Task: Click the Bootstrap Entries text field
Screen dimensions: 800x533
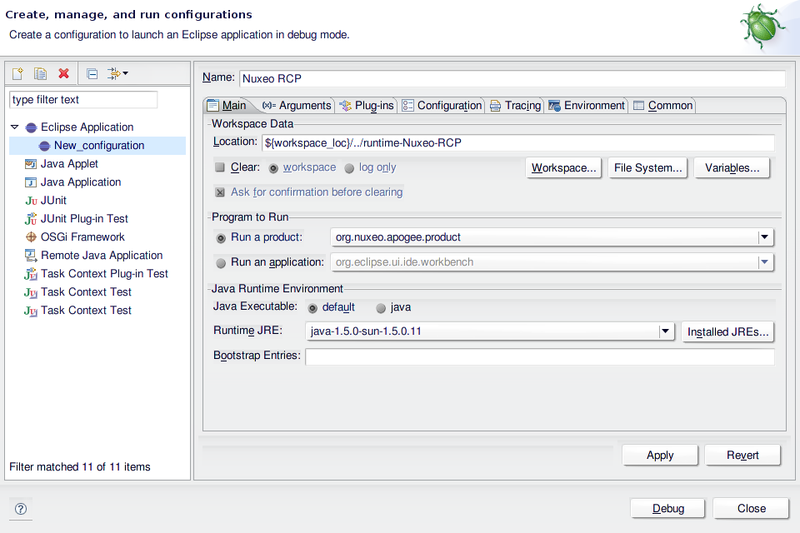Action: [539, 356]
